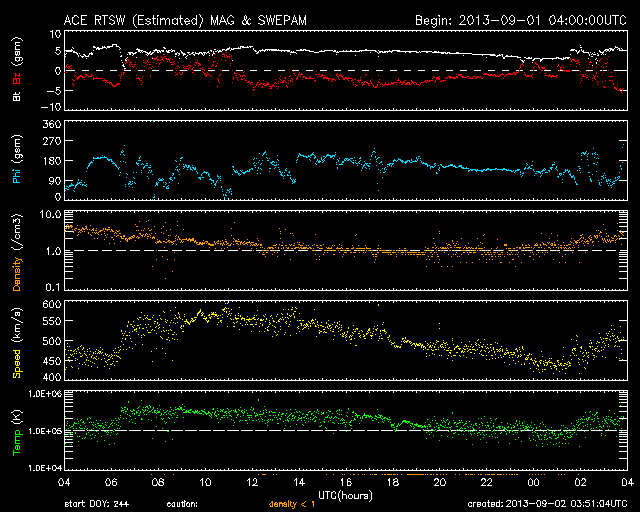Click the '0.1' tick on the Density axis
The image size is (640, 512).
(53, 288)
